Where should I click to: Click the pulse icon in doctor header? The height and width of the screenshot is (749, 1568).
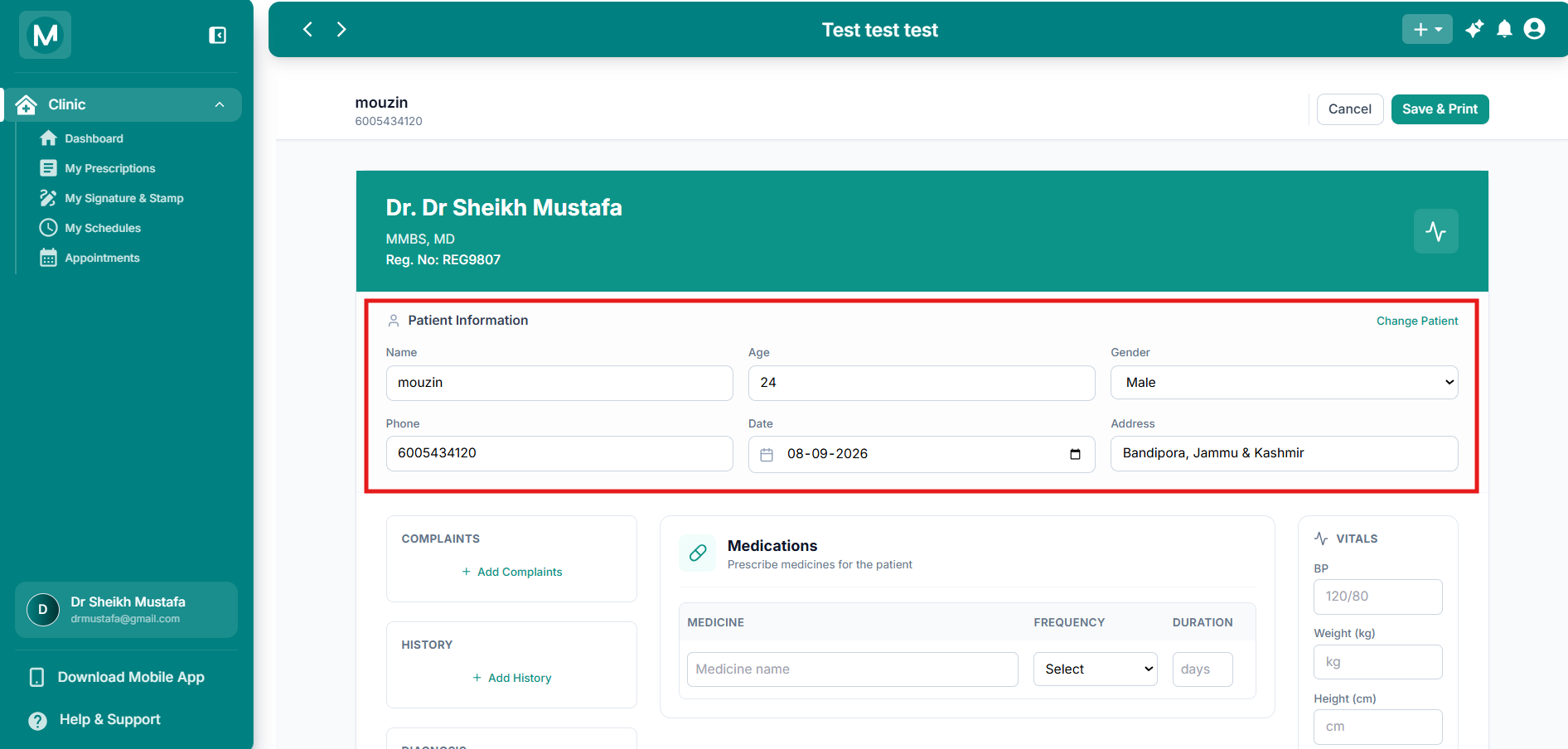[1436, 231]
